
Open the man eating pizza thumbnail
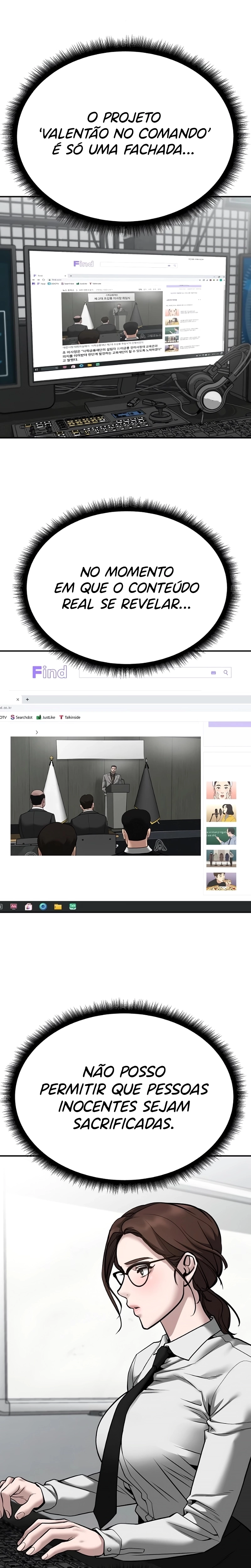pyautogui.click(x=221, y=881)
